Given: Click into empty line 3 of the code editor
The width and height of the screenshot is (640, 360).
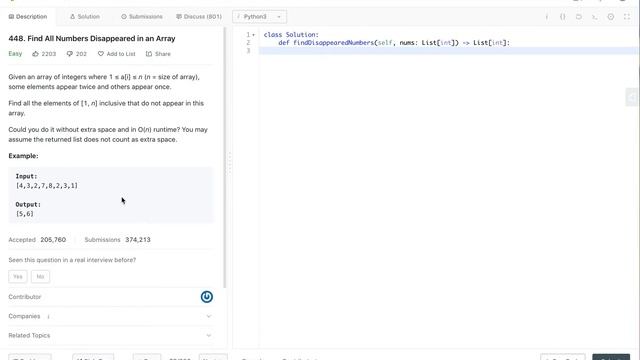Looking at the screenshot, I should 448,51.
